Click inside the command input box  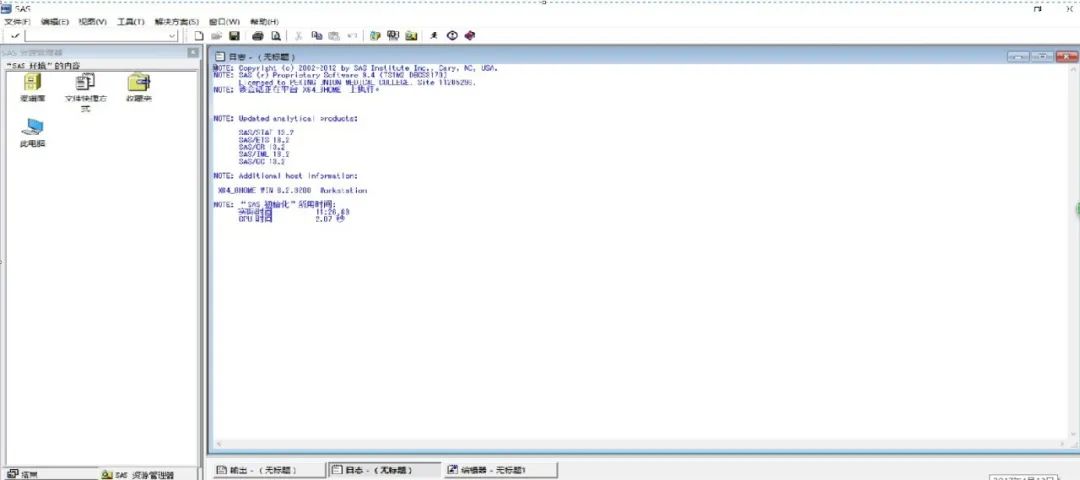point(95,36)
